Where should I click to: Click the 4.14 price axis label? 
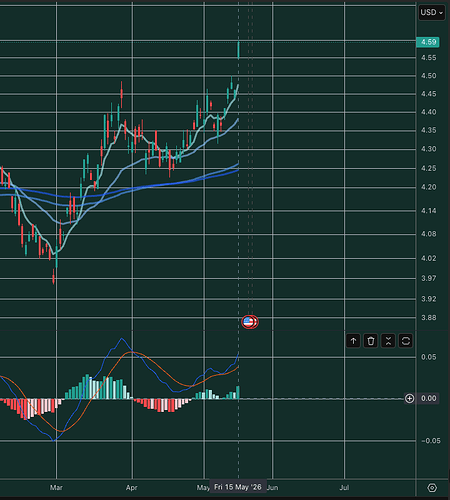pyautogui.click(x=428, y=211)
